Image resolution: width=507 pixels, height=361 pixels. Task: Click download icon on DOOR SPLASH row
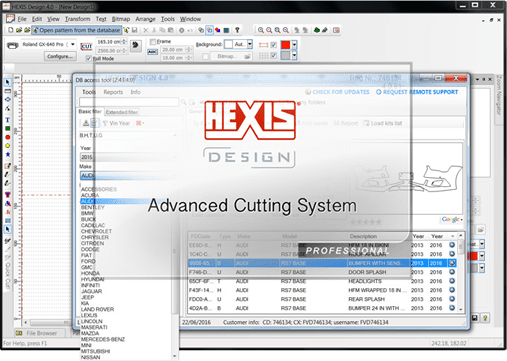[452, 272]
